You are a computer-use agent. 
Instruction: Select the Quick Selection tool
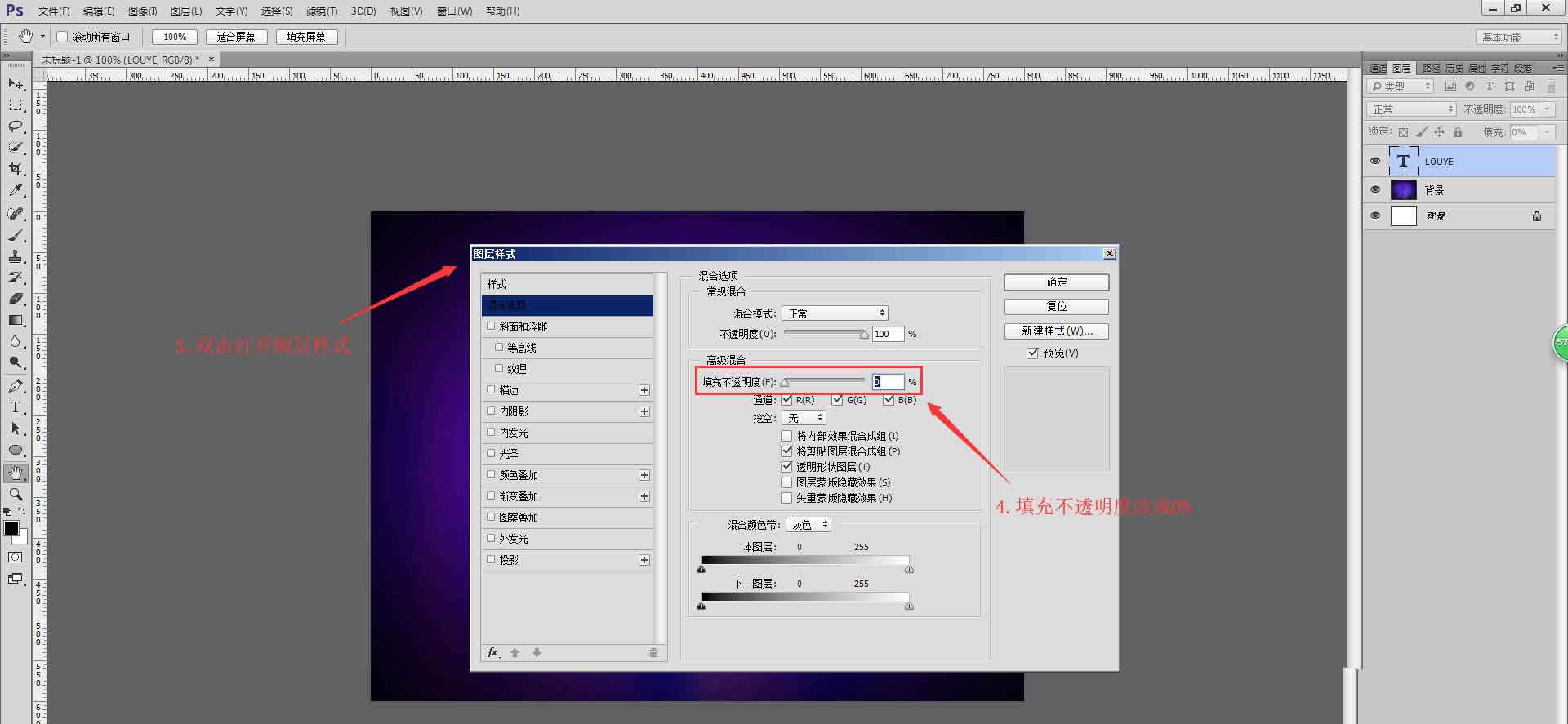coord(16,148)
